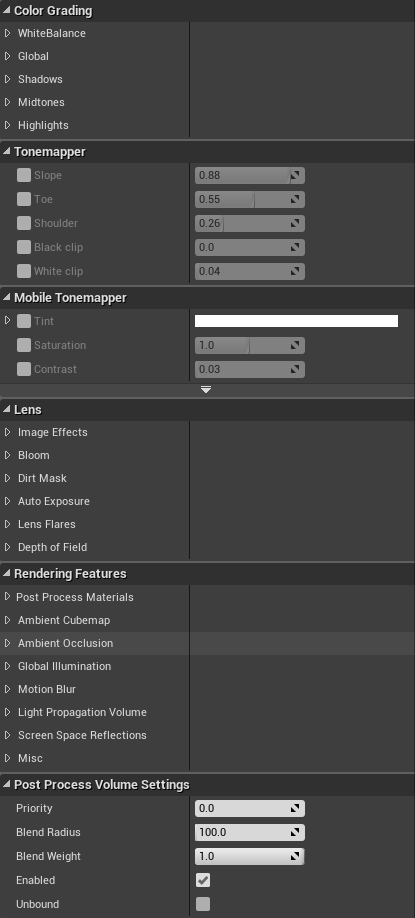
Task: Expand the Ambient Occlusion category
Action: click(8, 643)
